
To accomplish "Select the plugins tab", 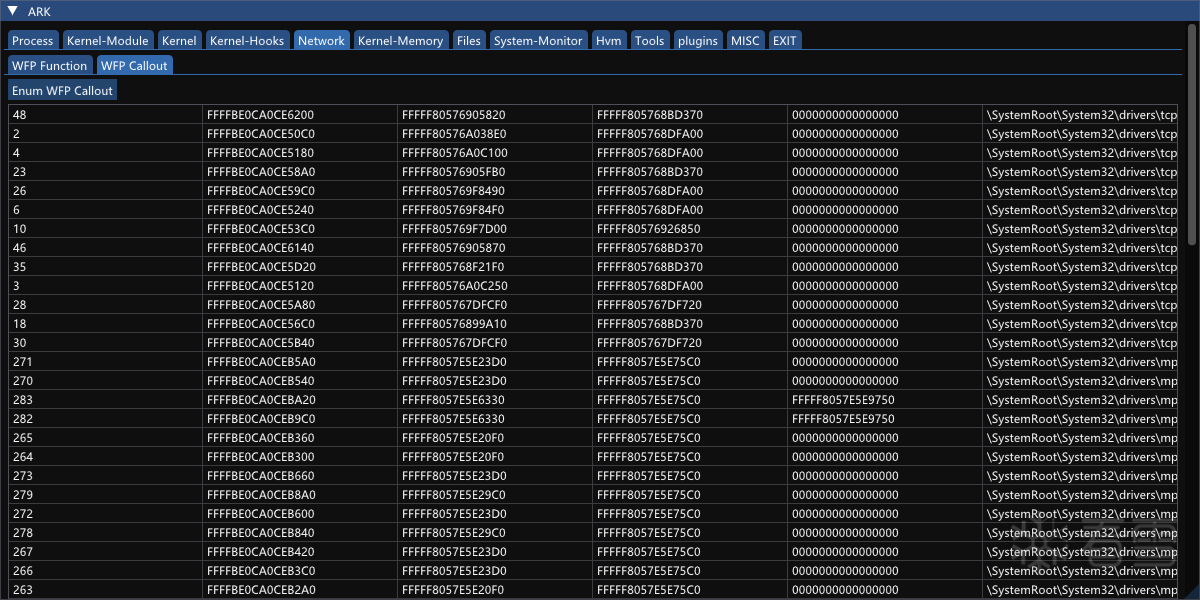I will click(698, 41).
